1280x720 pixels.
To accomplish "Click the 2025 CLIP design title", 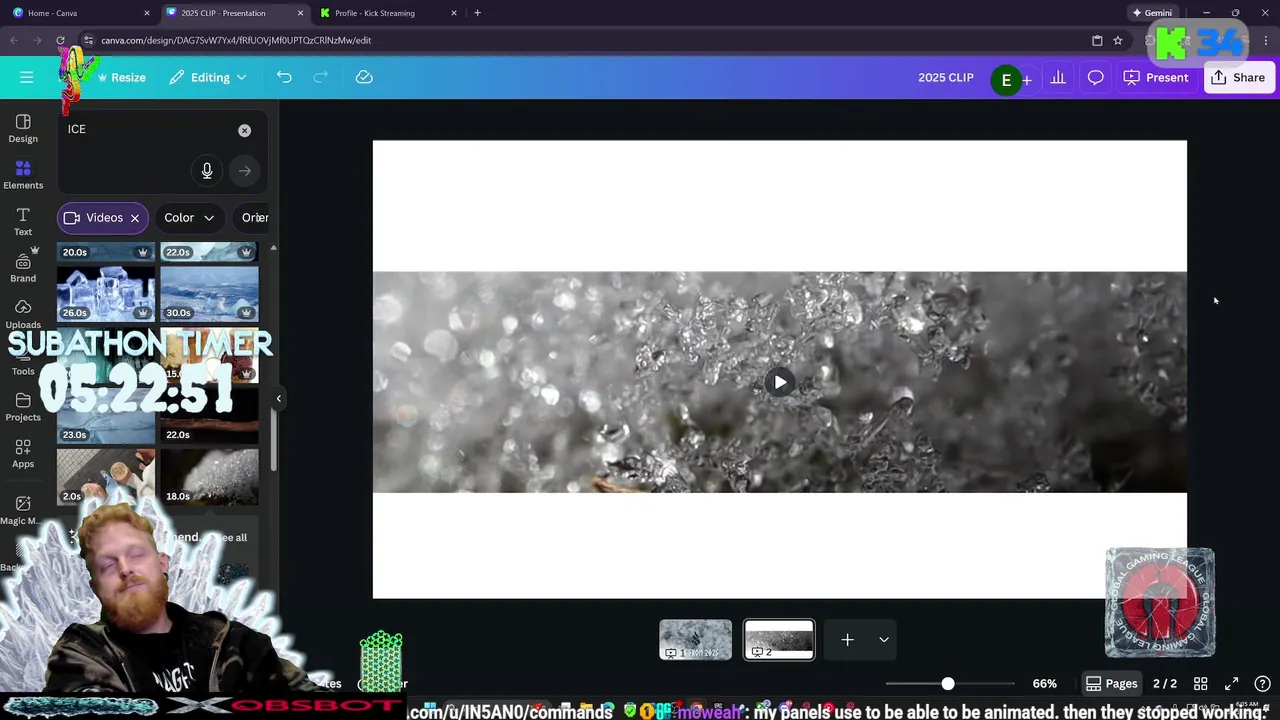I will pos(946,77).
